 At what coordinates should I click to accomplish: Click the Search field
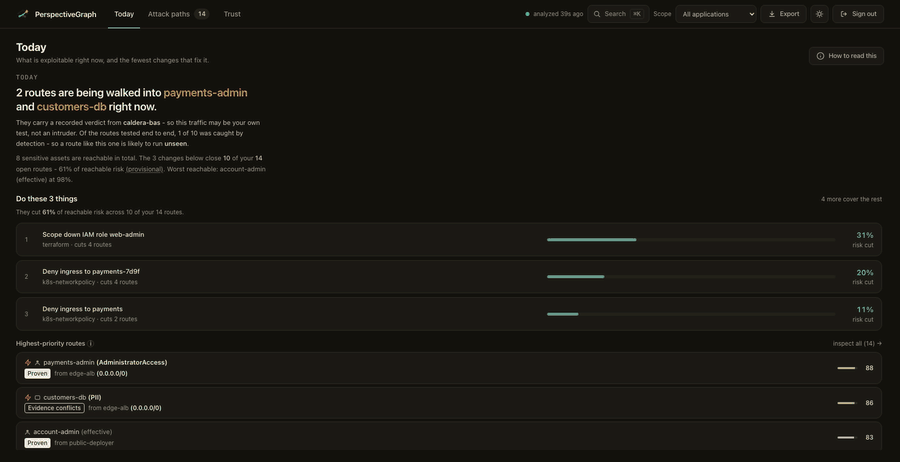point(618,14)
